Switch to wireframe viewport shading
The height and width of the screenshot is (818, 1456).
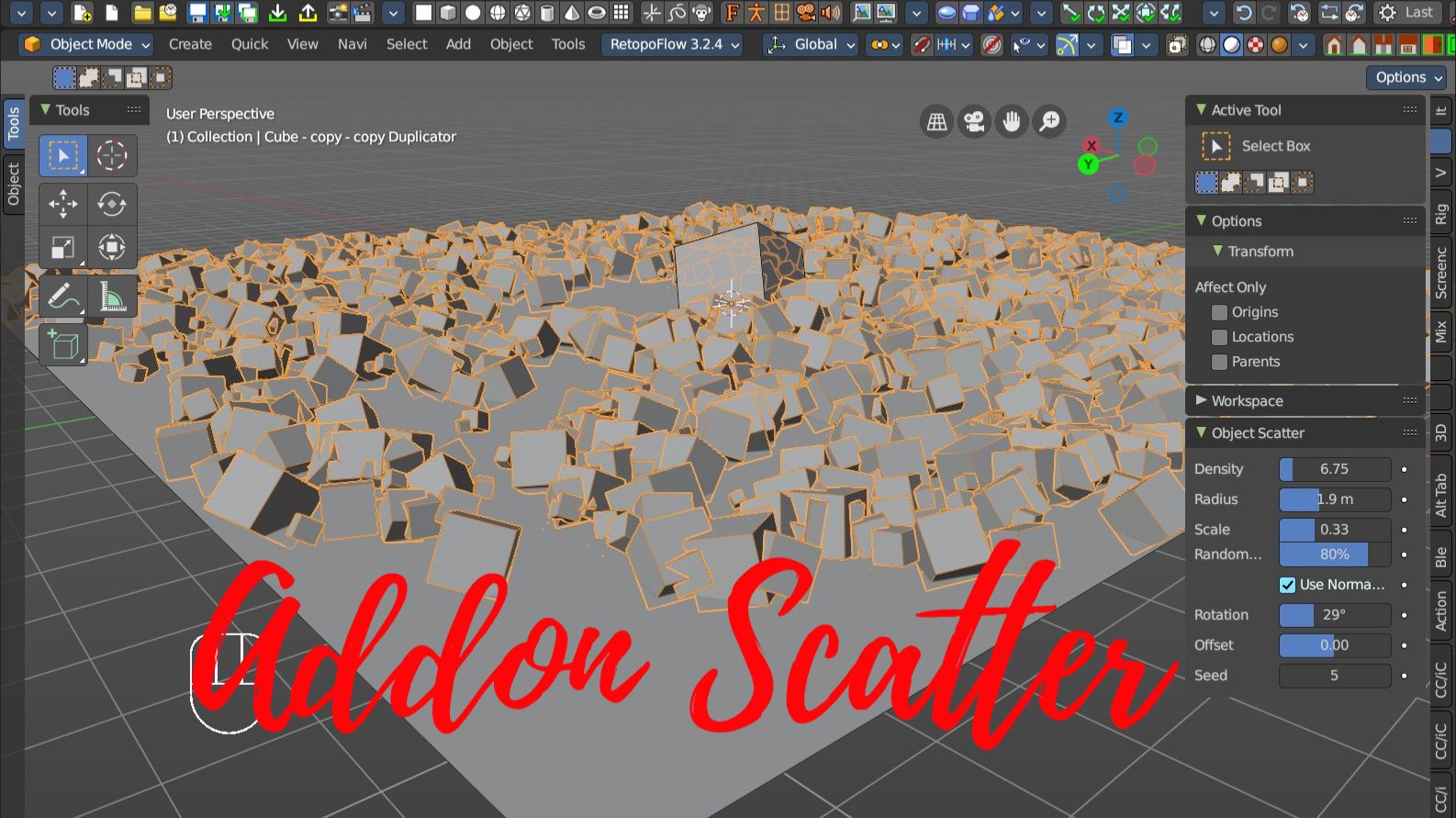coord(1208,44)
